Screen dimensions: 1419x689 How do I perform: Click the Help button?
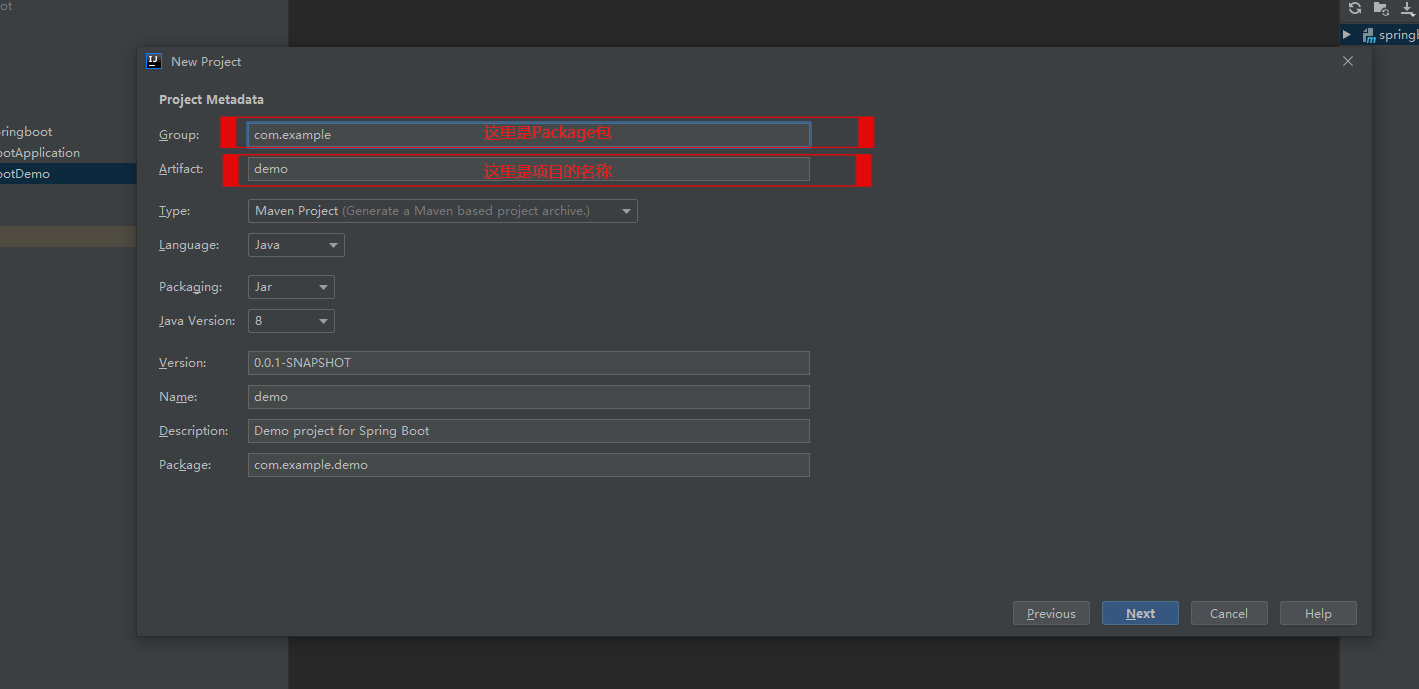coord(1318,614)
